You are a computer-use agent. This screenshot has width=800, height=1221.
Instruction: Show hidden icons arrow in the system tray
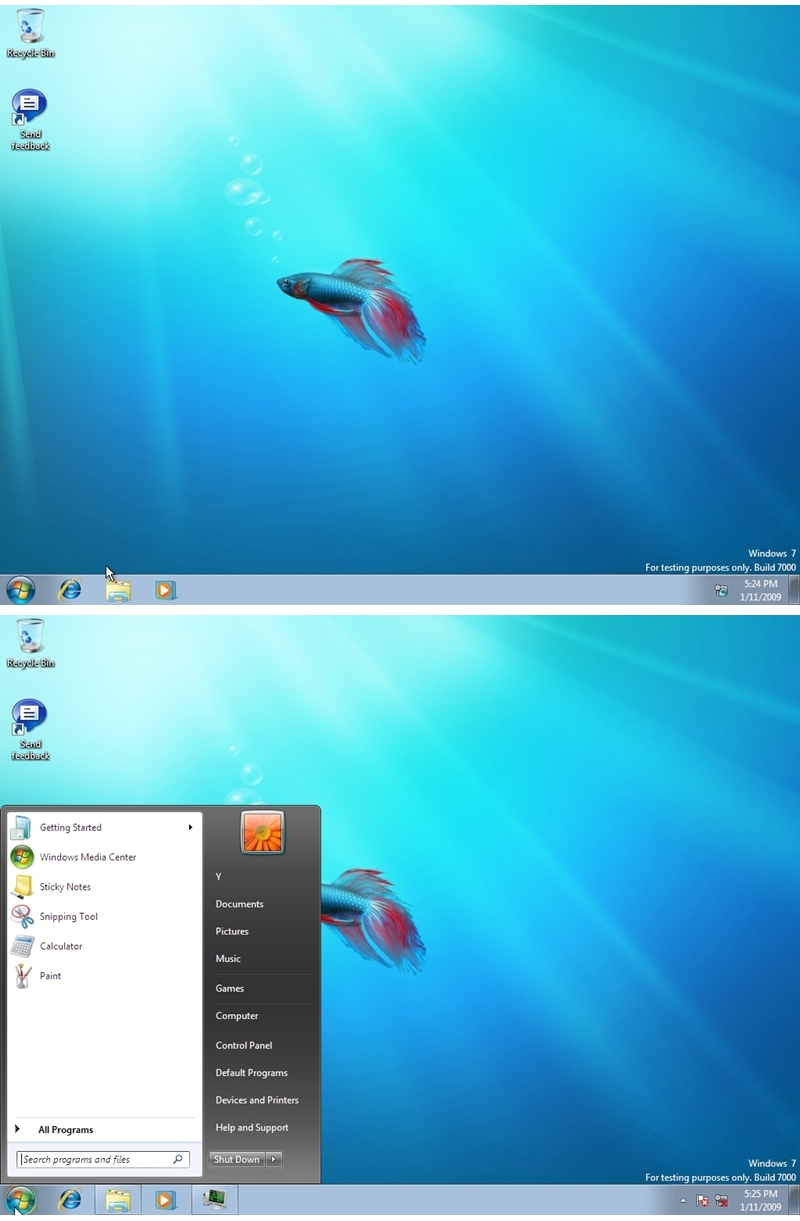click(684, 1201)
